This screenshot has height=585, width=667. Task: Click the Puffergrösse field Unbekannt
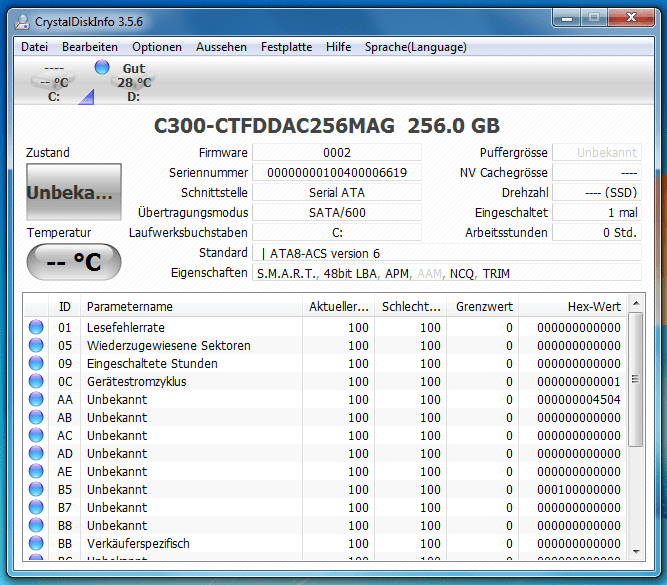tap(597, 152)
